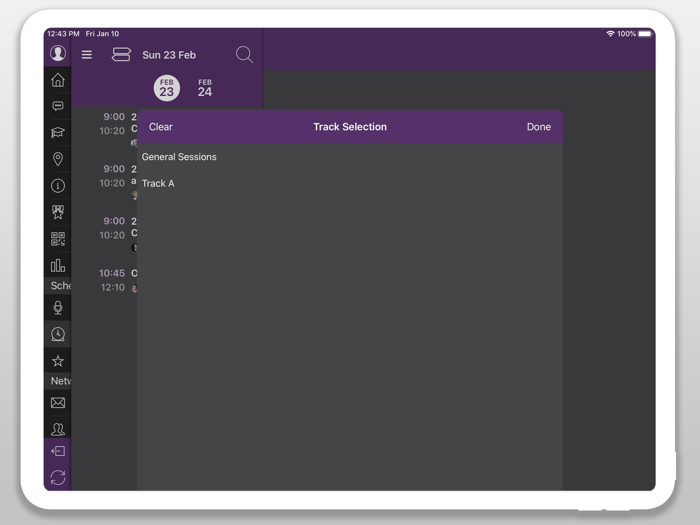Click the Track Selection title

(350, 127)
